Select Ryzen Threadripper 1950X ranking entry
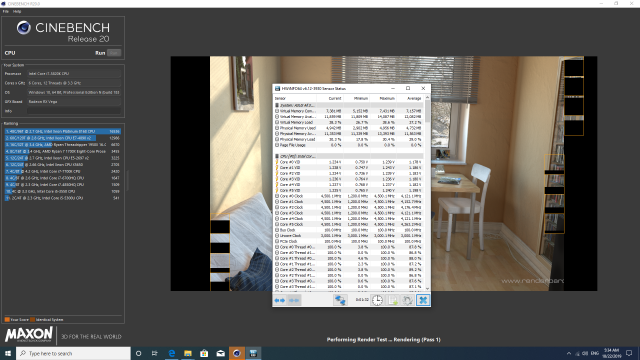 point(62,144)
